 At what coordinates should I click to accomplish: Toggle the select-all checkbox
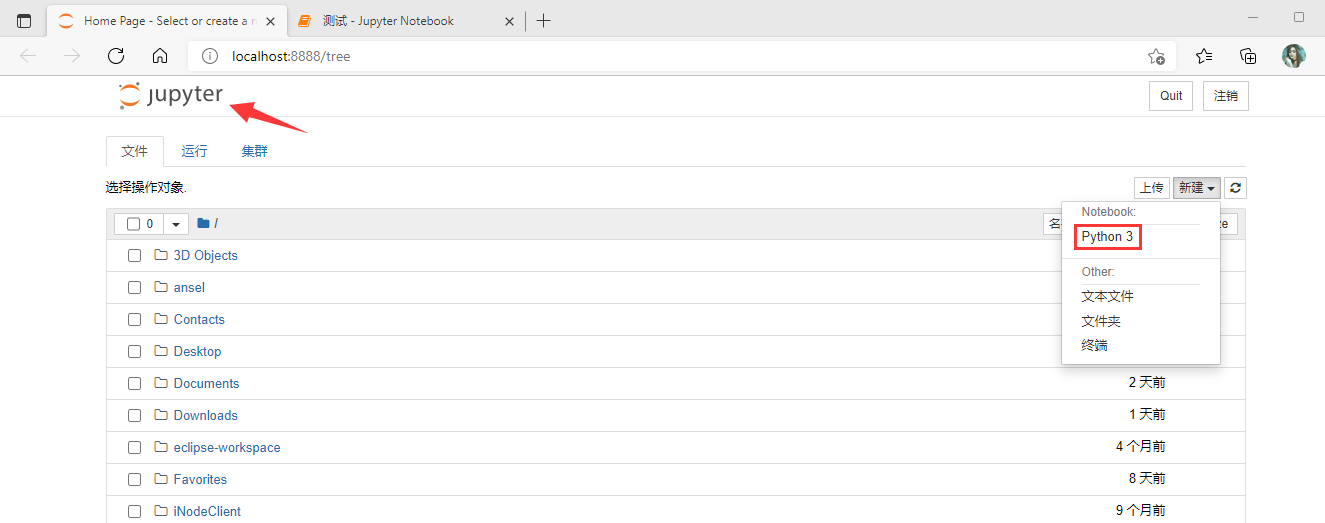[134, 224]
